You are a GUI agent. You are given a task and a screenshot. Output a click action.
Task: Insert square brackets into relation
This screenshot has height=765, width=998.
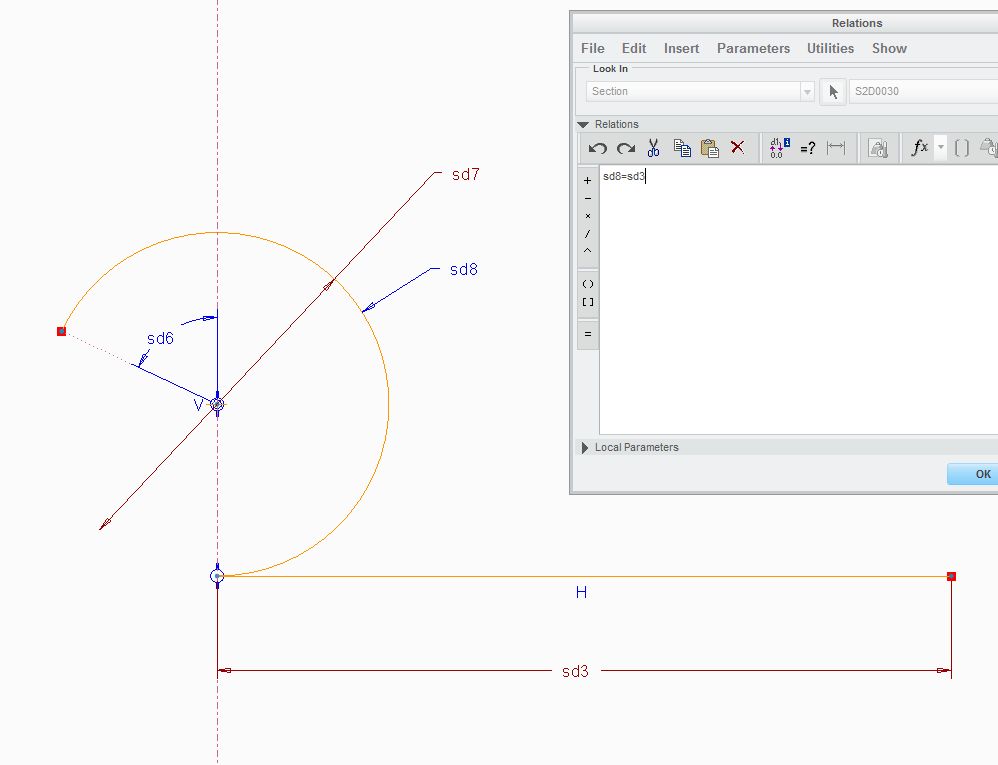(x=587, y=302)
